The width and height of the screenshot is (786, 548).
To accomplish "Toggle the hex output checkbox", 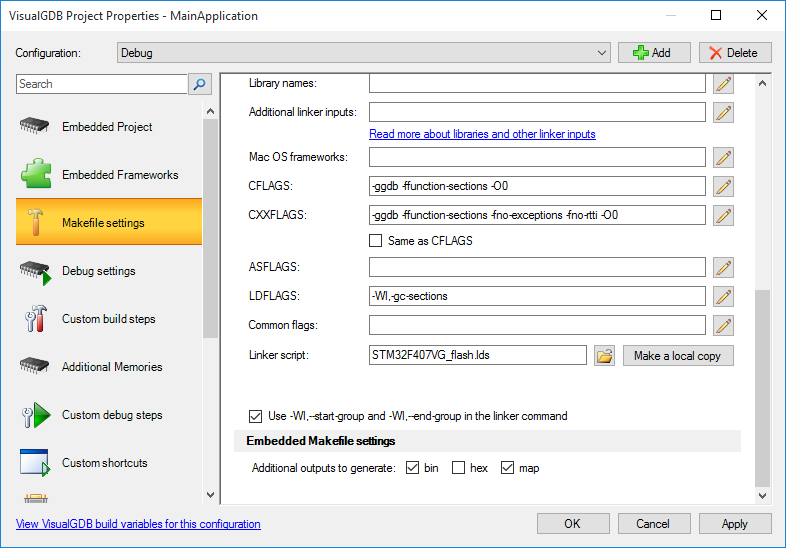I will coord(458,468).
